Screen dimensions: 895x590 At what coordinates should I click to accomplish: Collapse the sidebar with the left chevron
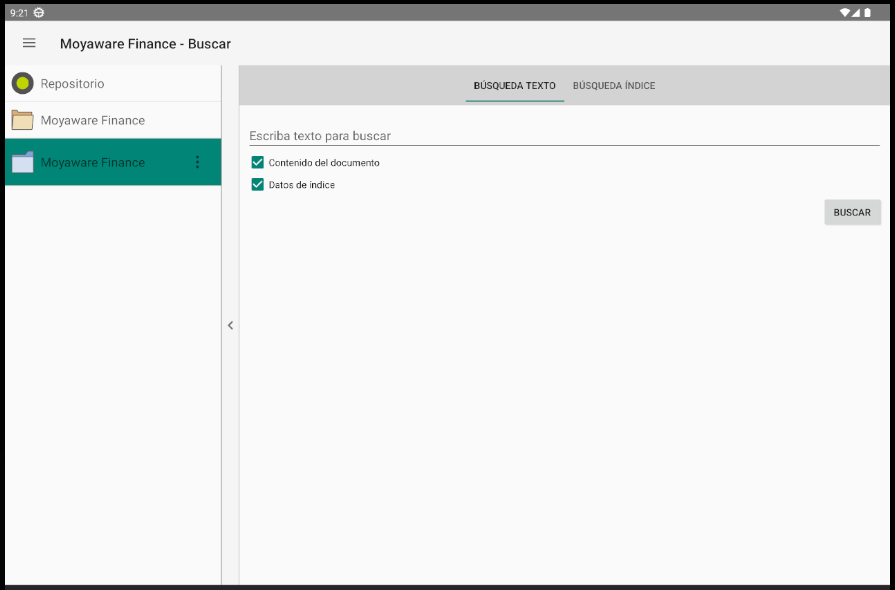point(231,325)
